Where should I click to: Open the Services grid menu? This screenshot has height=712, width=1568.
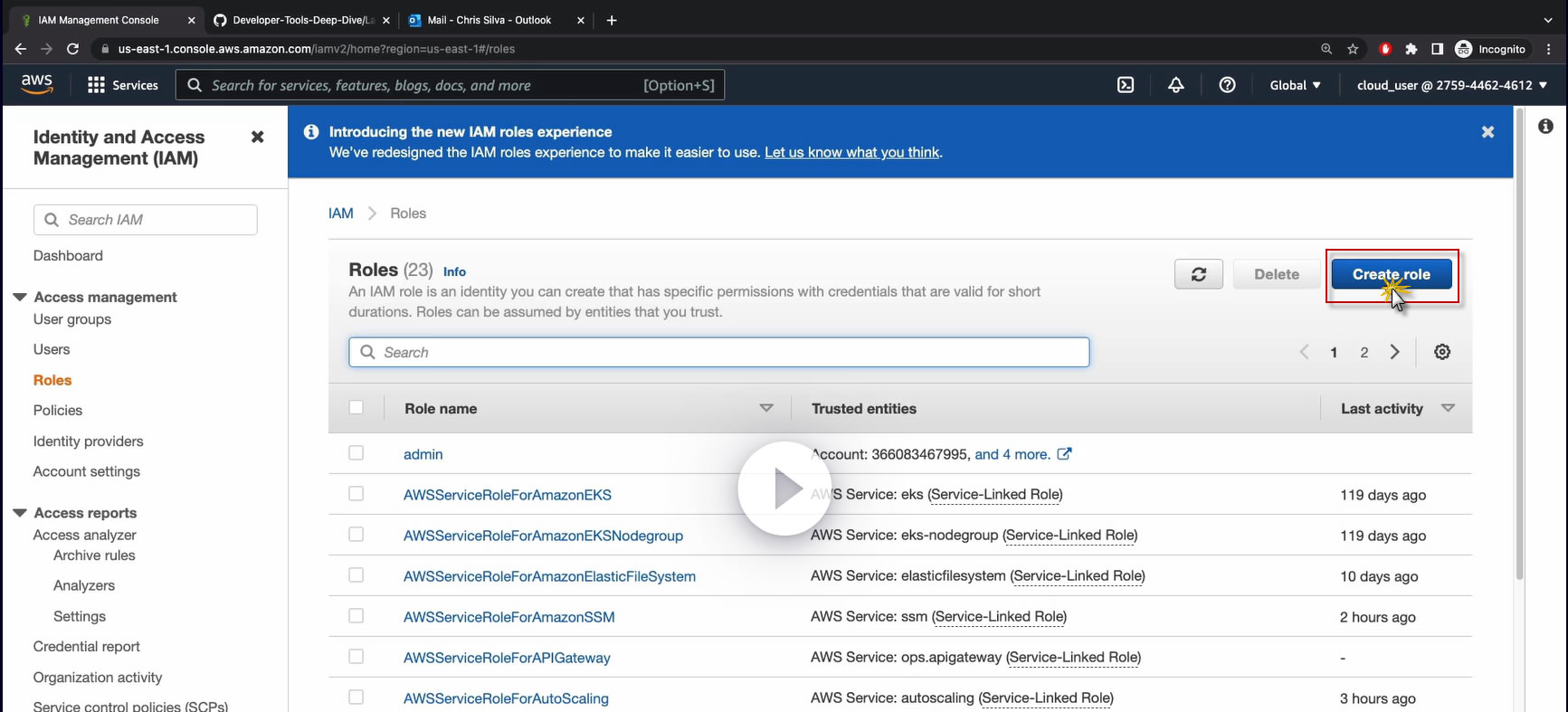point(122,85)
